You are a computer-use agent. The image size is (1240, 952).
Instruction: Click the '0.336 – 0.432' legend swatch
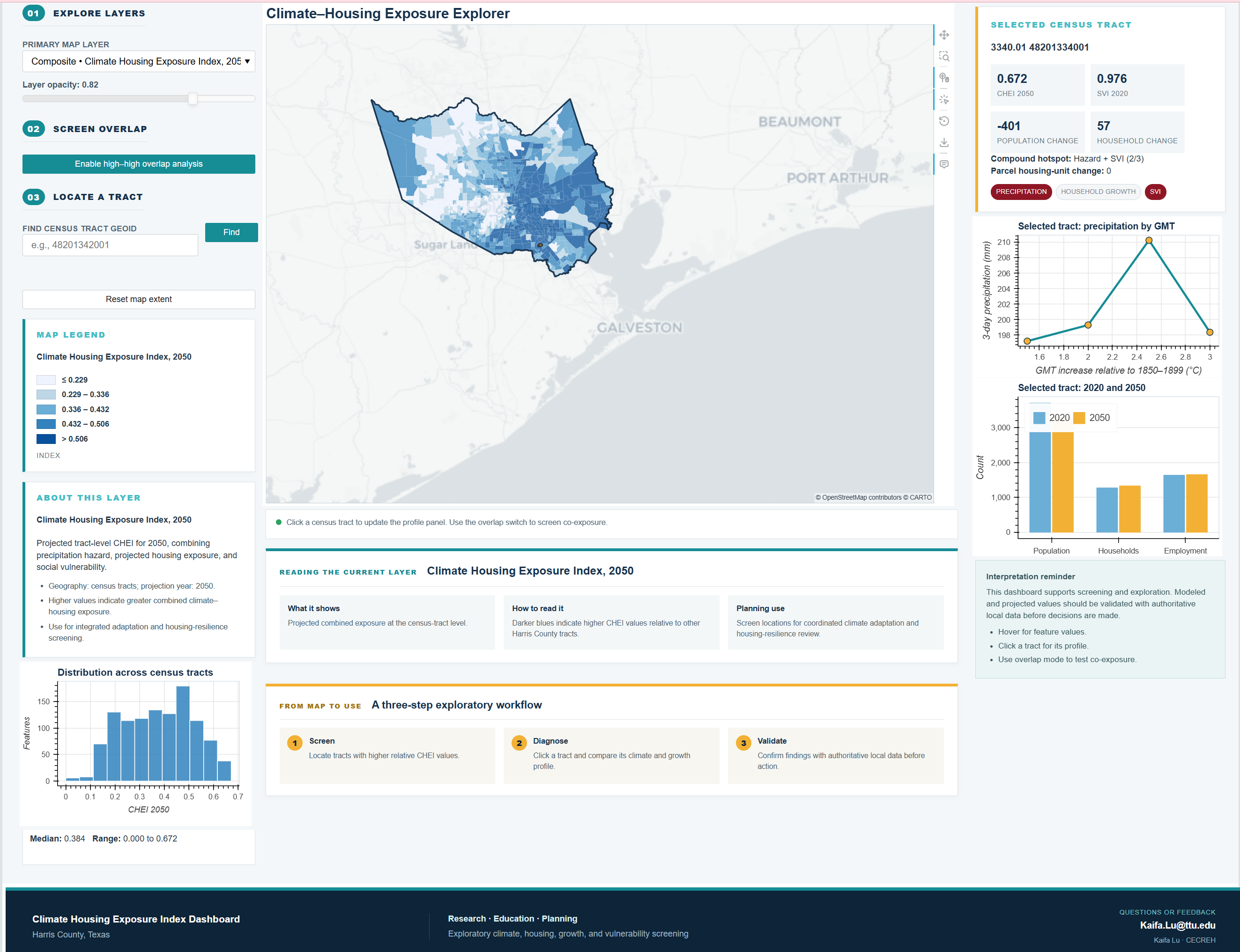tap(46, 409)
